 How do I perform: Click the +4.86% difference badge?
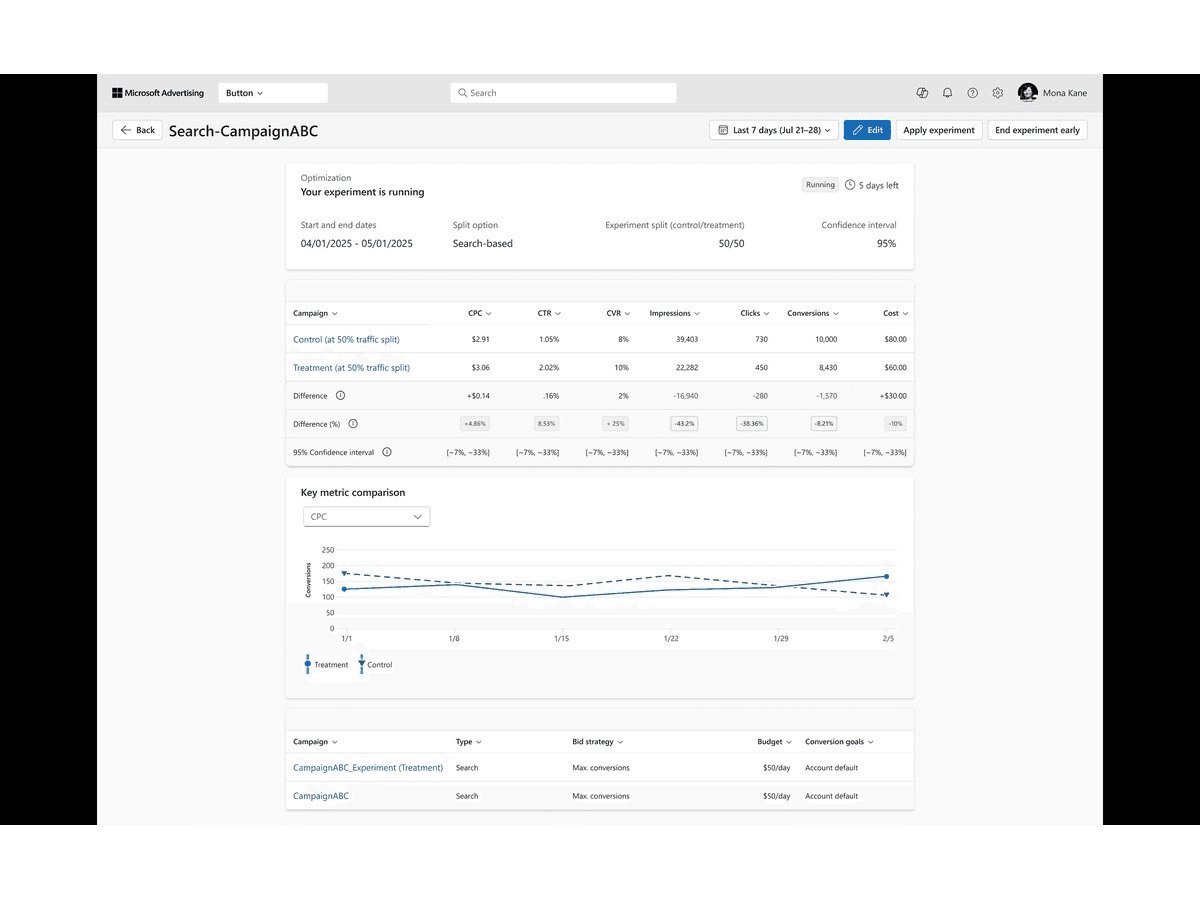pyautogui.click(x=475, y=424)
